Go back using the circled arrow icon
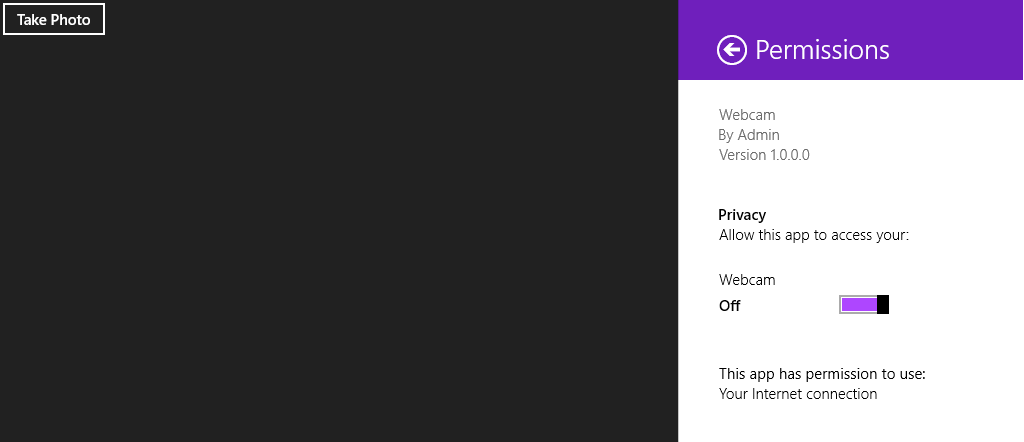This screenshot has height=442, width=1024. point(732,50)
